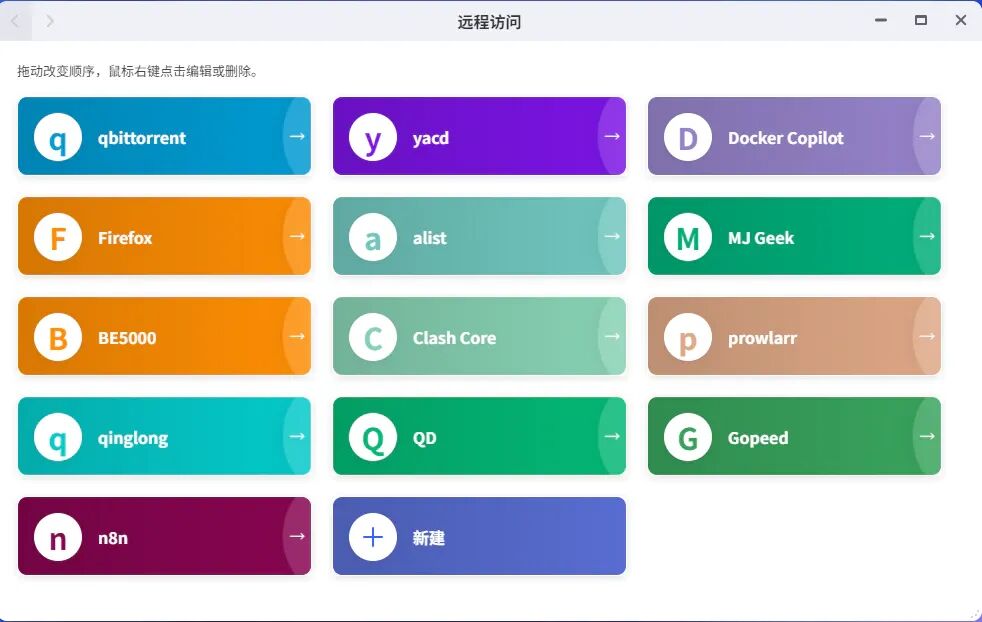Viewport: 982px width, 622px height.
Task: Click the prowlarr 'p' circle icon
Action: coord(688,338)
